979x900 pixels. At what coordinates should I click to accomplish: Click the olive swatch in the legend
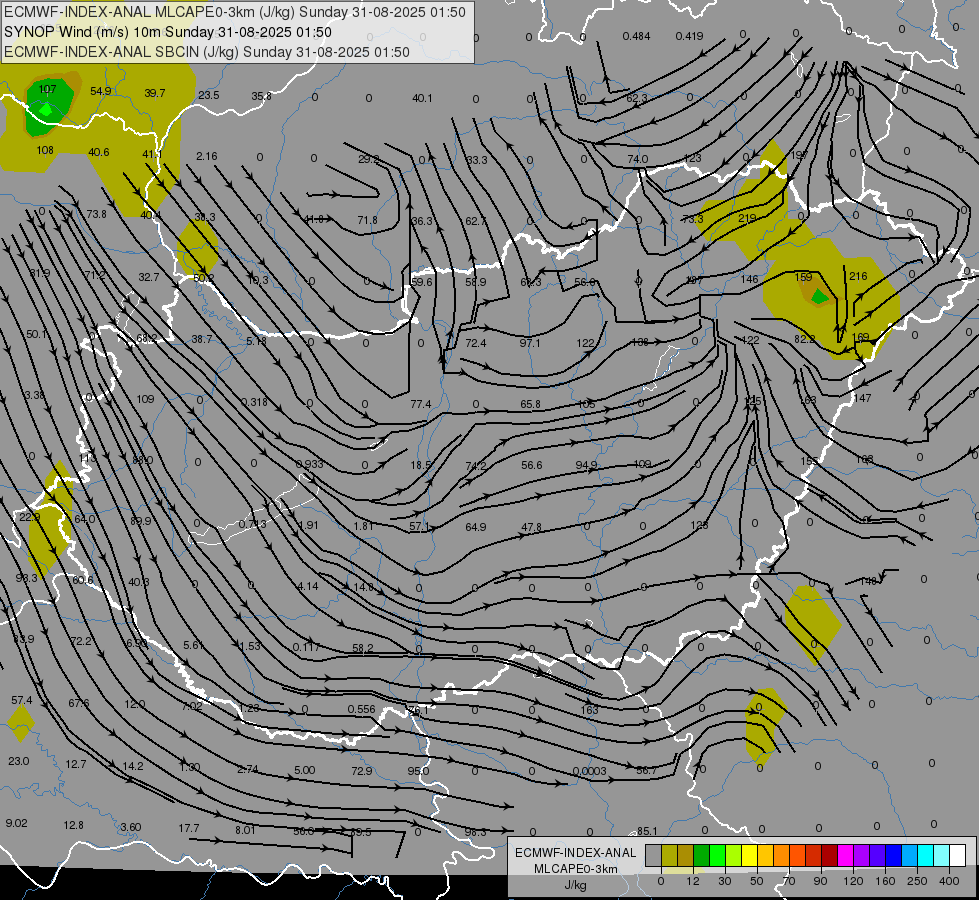click(669, 856)
